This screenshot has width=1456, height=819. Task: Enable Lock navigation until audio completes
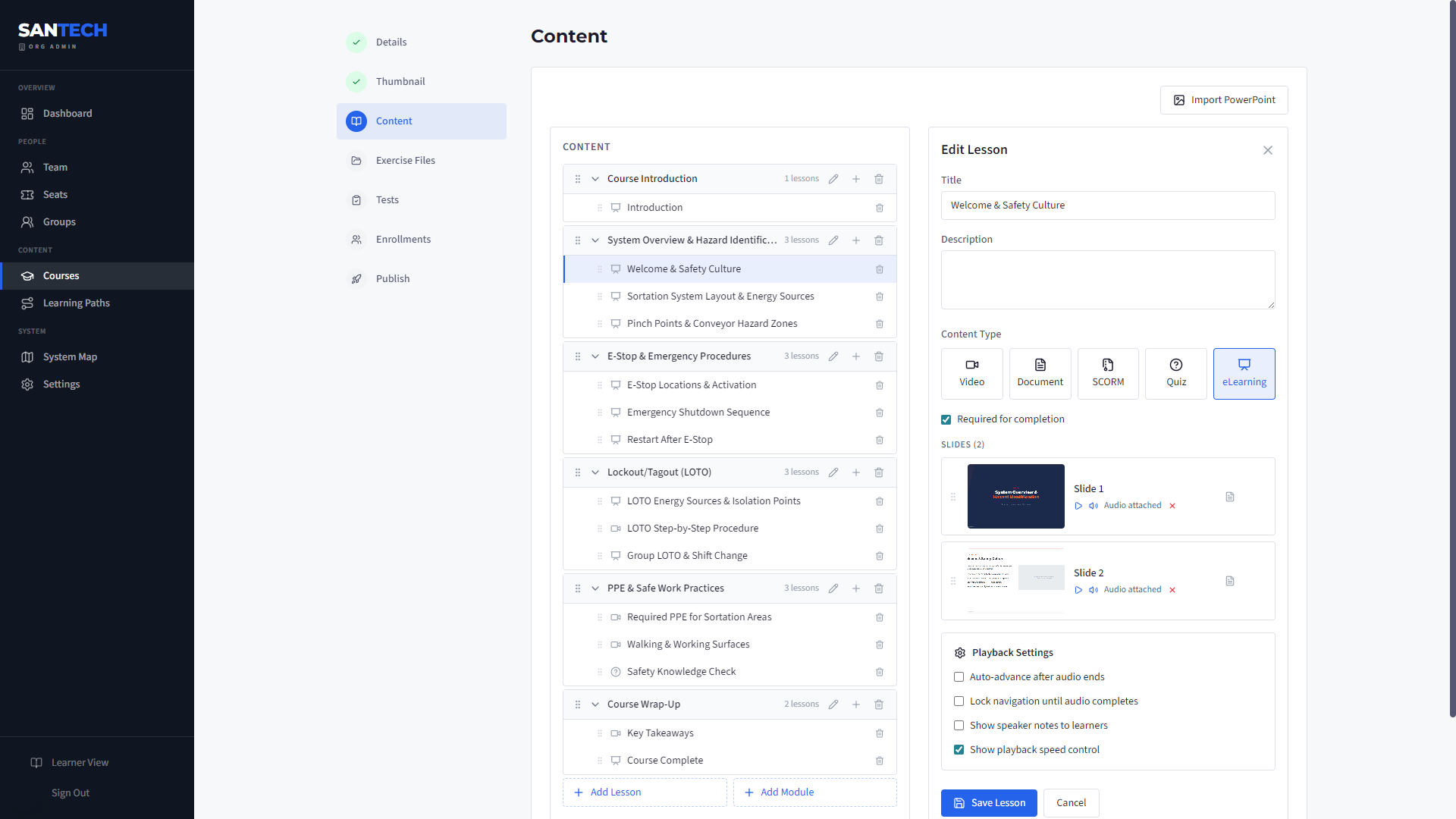959,701
